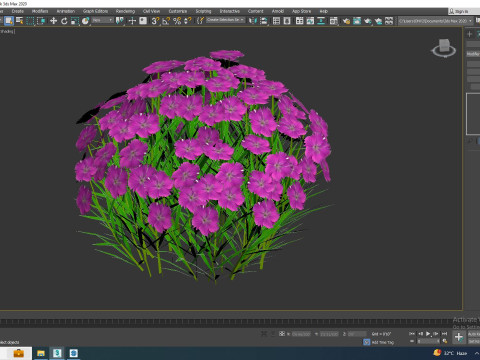Activate the Select and Move tool
The width and height of the screenshot is (480, 360).
coord(53,21)
